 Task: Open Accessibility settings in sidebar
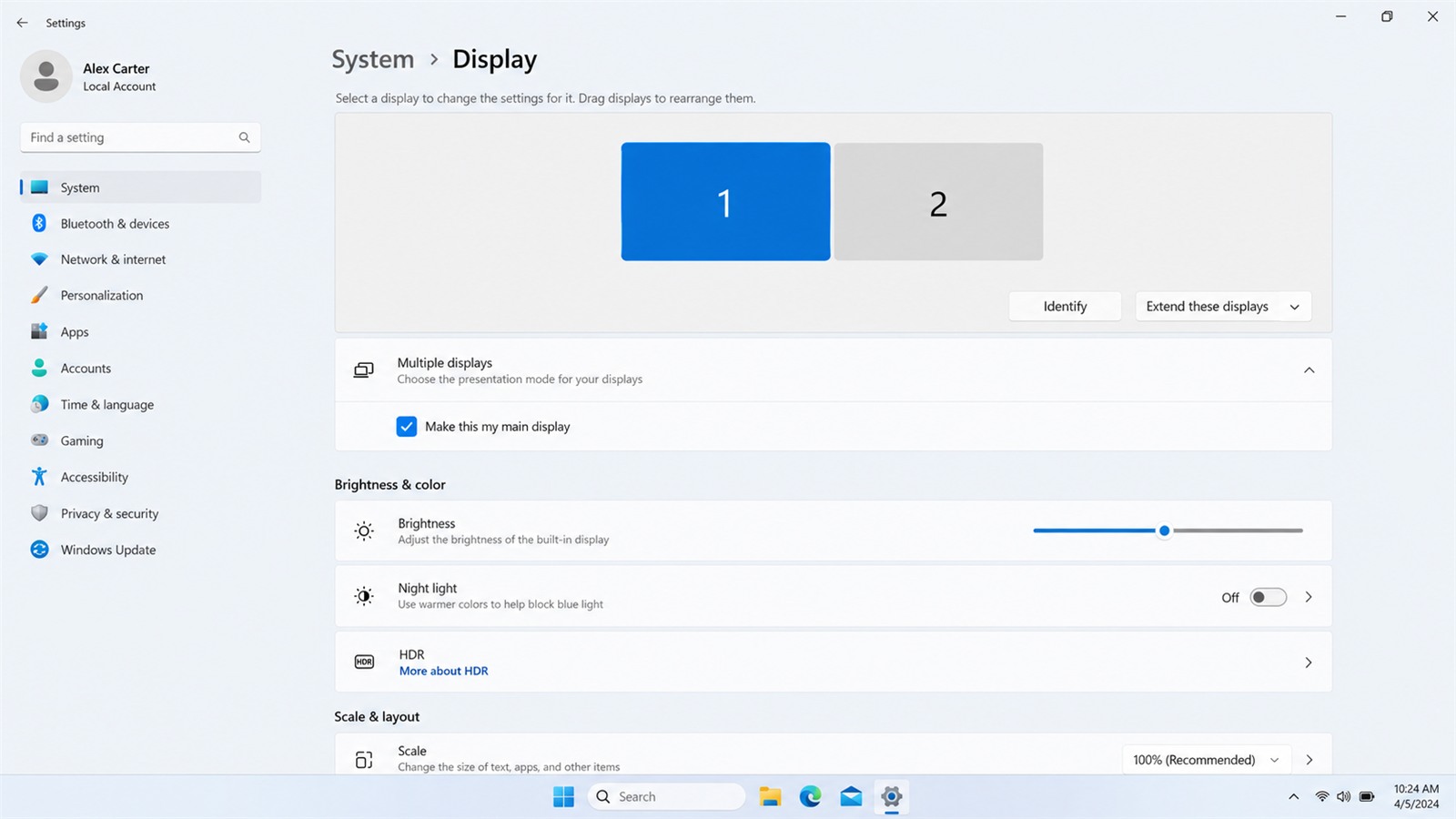click(x=140, y=477)
